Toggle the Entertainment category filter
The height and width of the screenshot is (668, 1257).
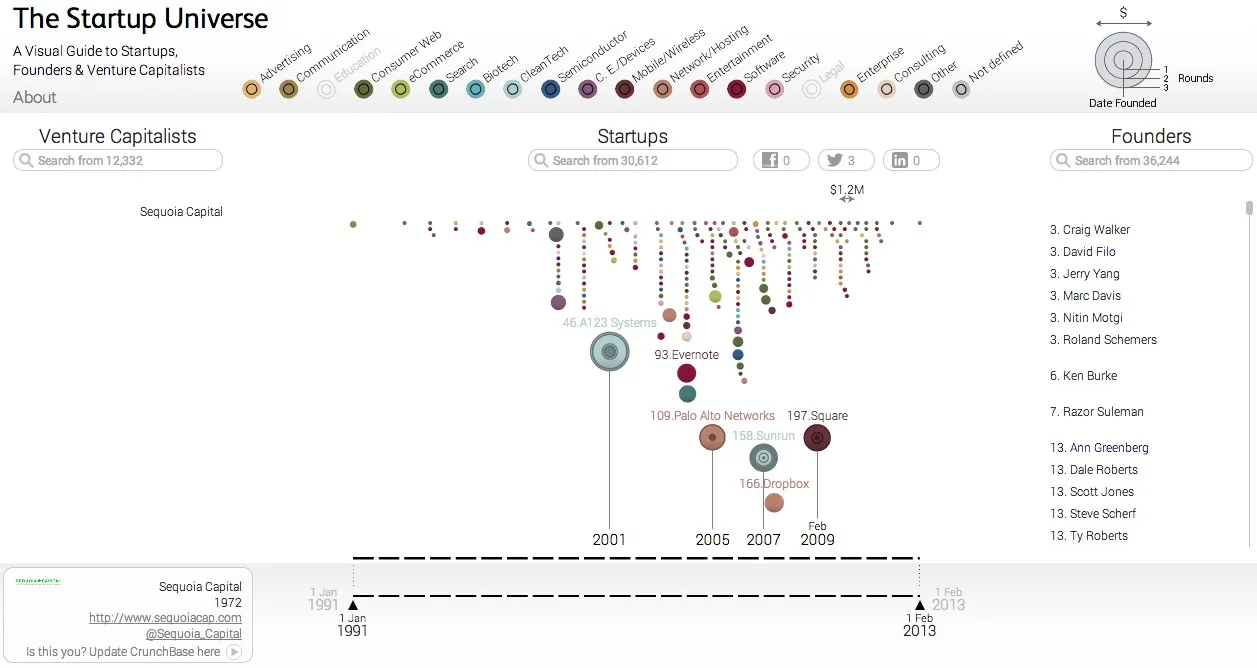point(700,90)
